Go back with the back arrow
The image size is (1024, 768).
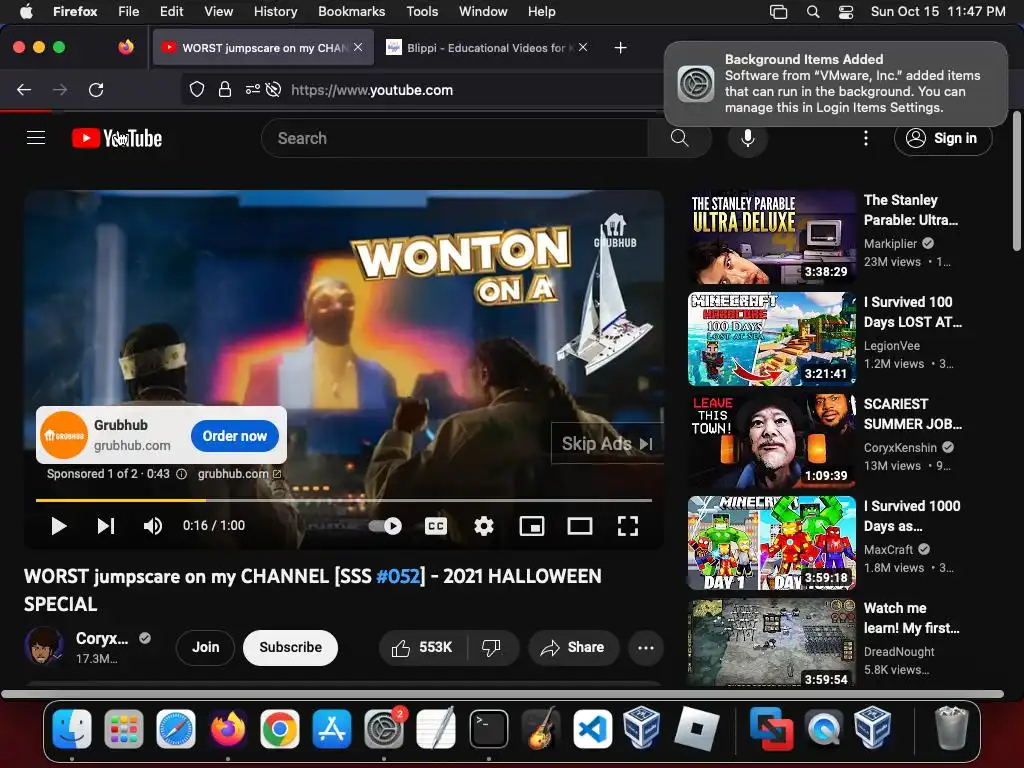click(x=24, y=89)
